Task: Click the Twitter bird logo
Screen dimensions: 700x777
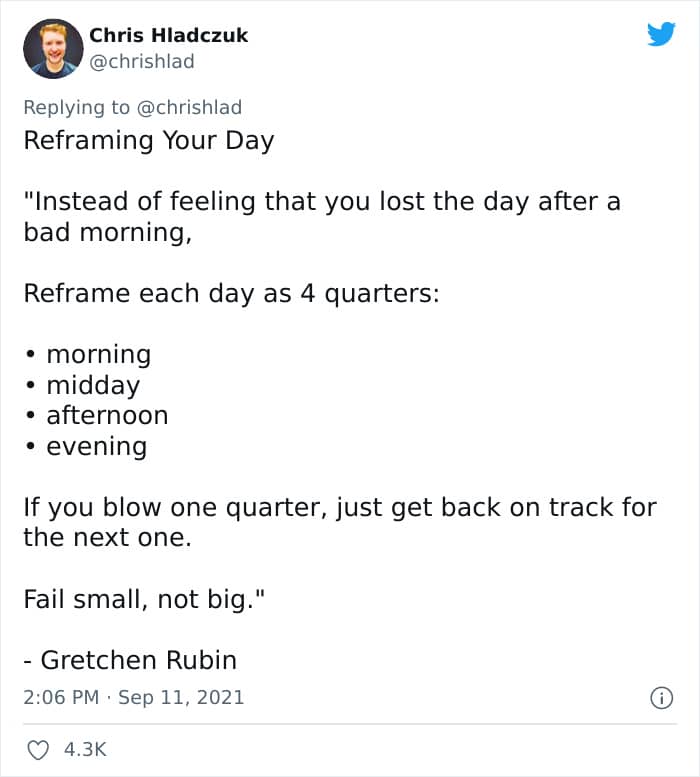Action: 661,35
